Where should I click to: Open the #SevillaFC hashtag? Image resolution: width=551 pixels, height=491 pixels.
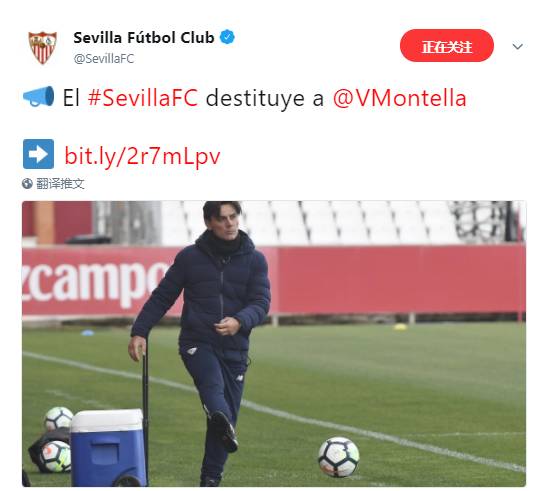click(143, 98)
